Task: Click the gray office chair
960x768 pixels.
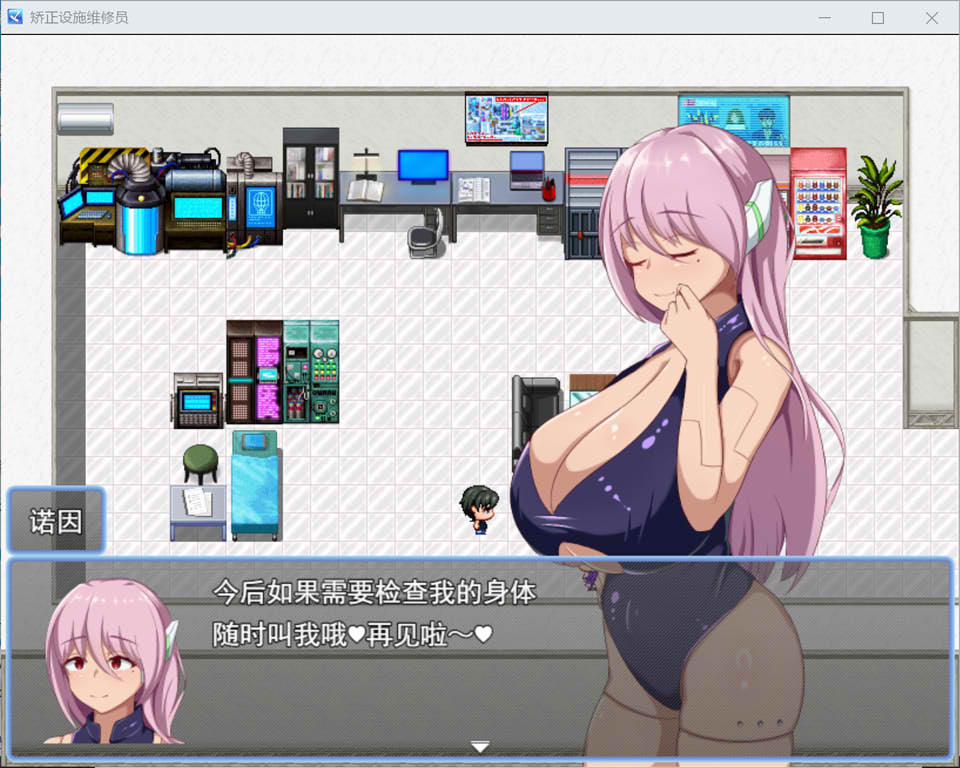Action: click(x=427, y=233)
